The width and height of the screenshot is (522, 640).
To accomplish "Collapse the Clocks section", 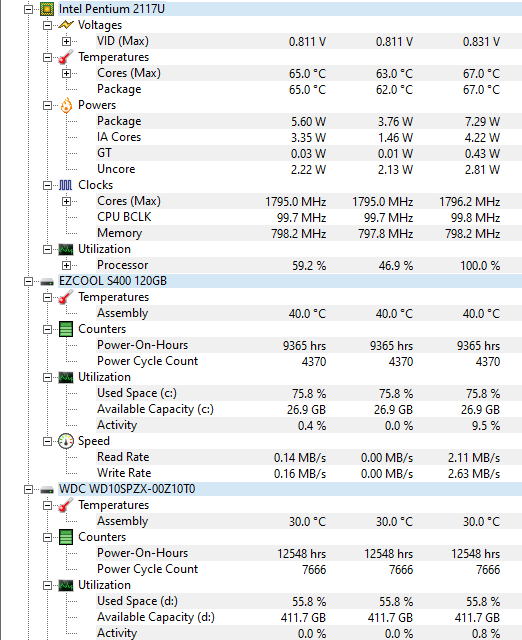I will pyautogui.click(x=47, y=185).
